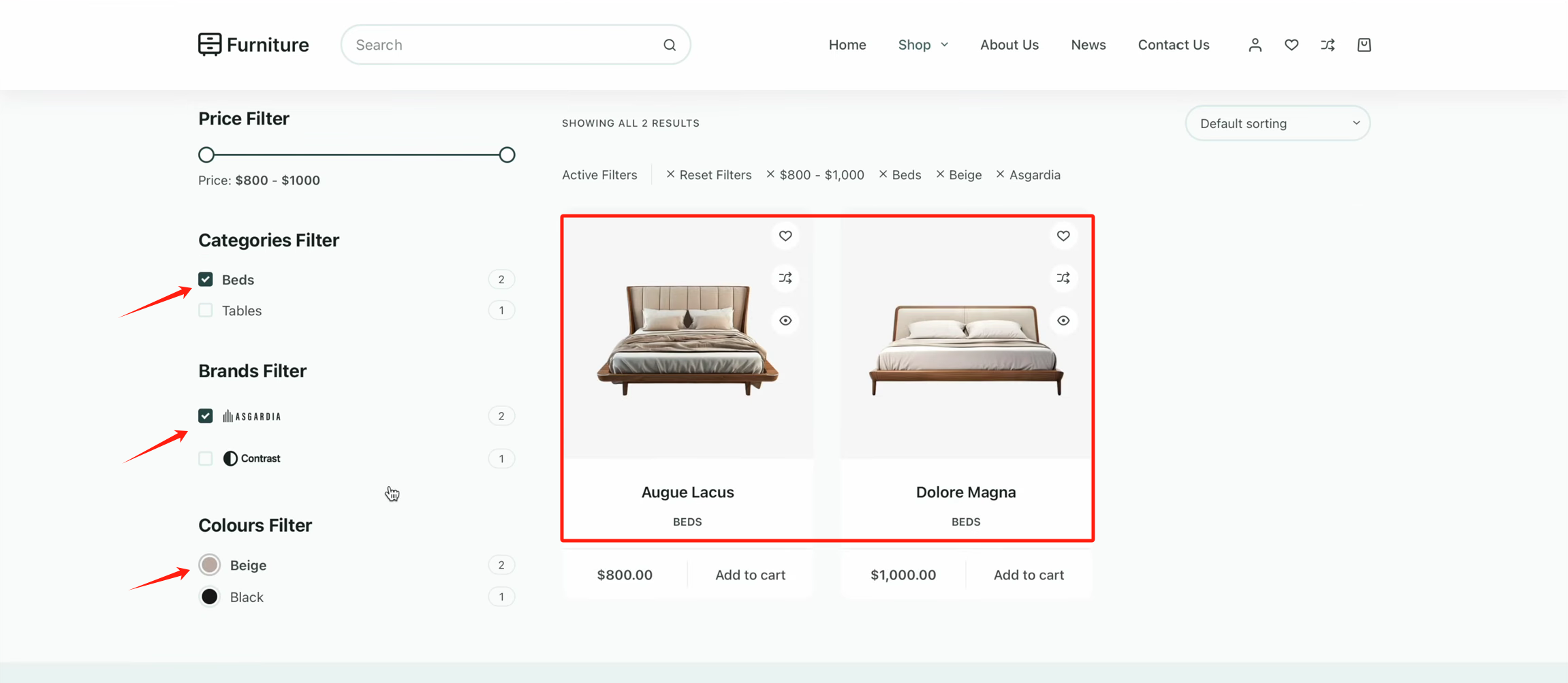The height and width of the screenshot is (683, 1568).
Task: Quick view the Augue Lacus bed
Action: coord(785,321)
